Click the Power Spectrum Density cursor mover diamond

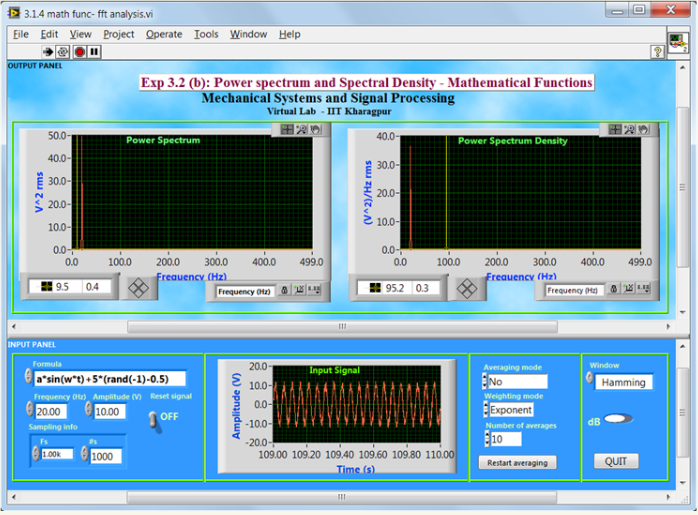[467, 288]
